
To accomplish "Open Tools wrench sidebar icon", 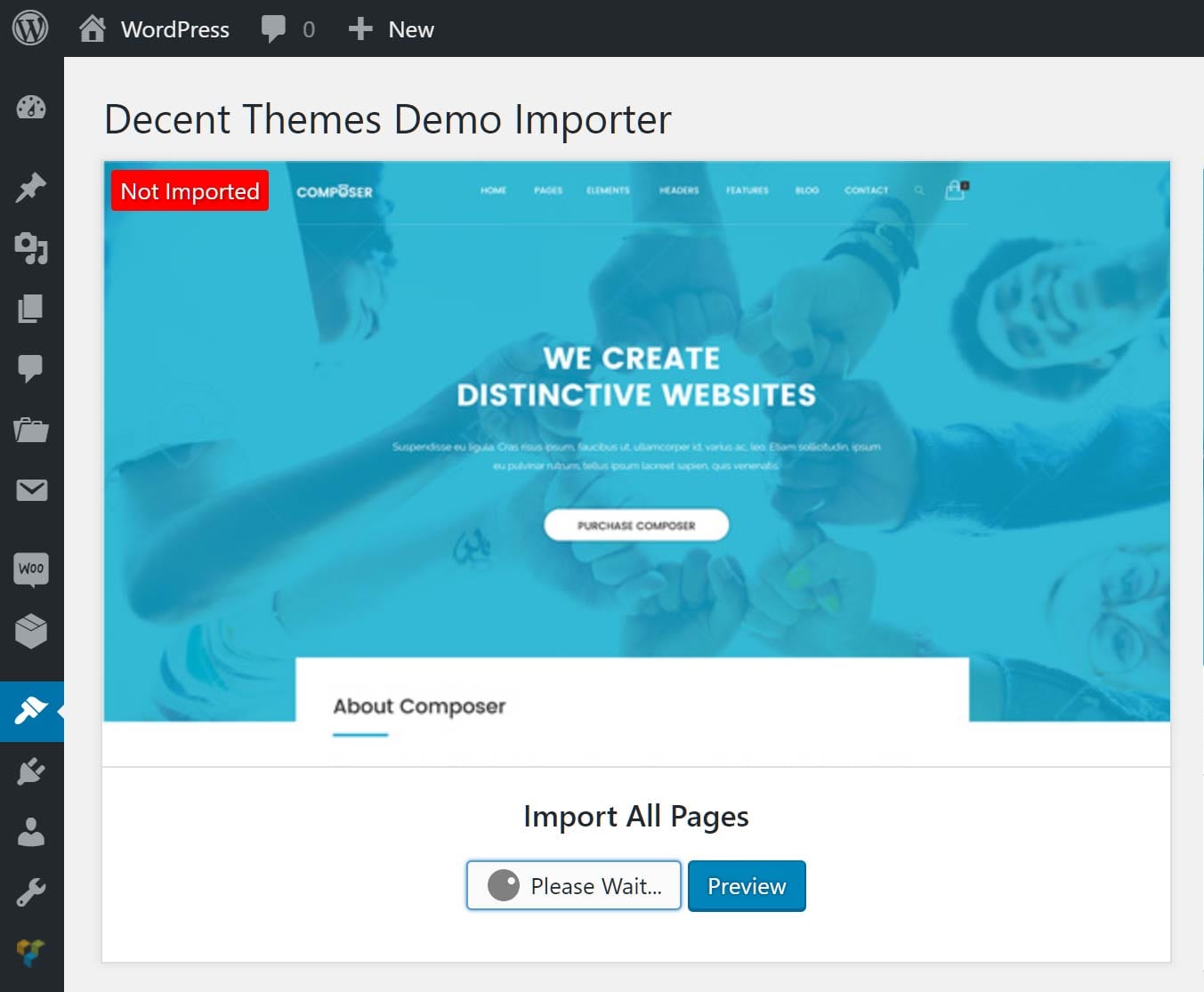I will 31,891.
